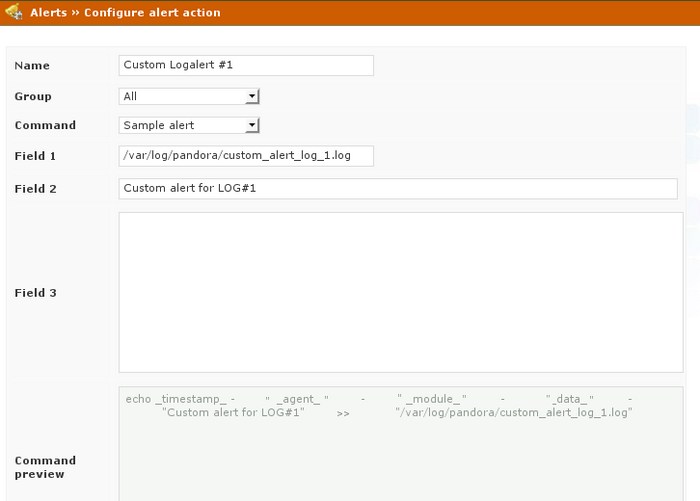Image resolution: width=700 pixels, height=501 pixels.
Task: Click the Field 1 label
Action: [x=35, y=156]
